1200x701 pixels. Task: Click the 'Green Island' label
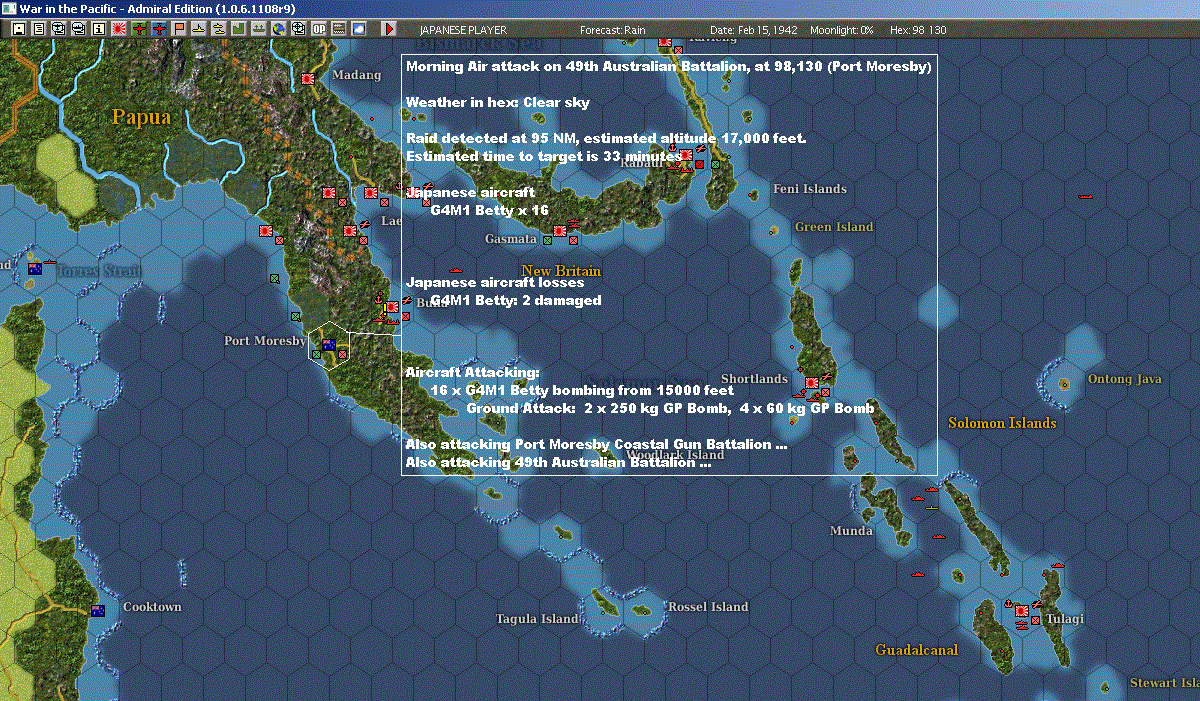click(834, 227)
